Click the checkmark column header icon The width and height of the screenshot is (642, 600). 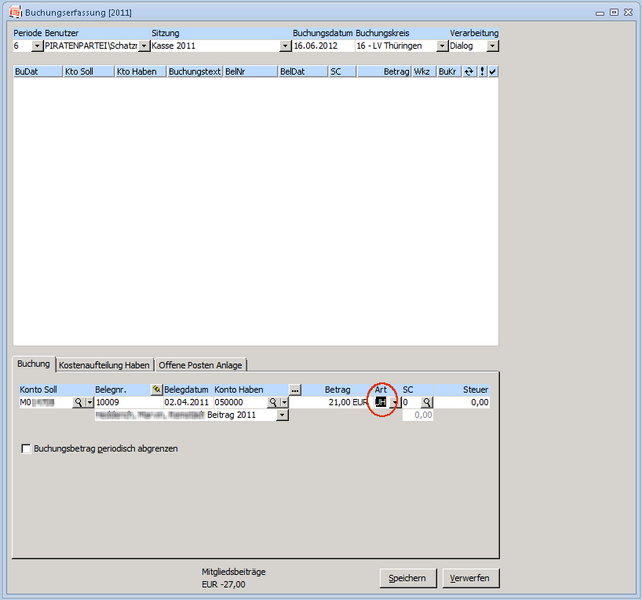[x=493, y=72]
